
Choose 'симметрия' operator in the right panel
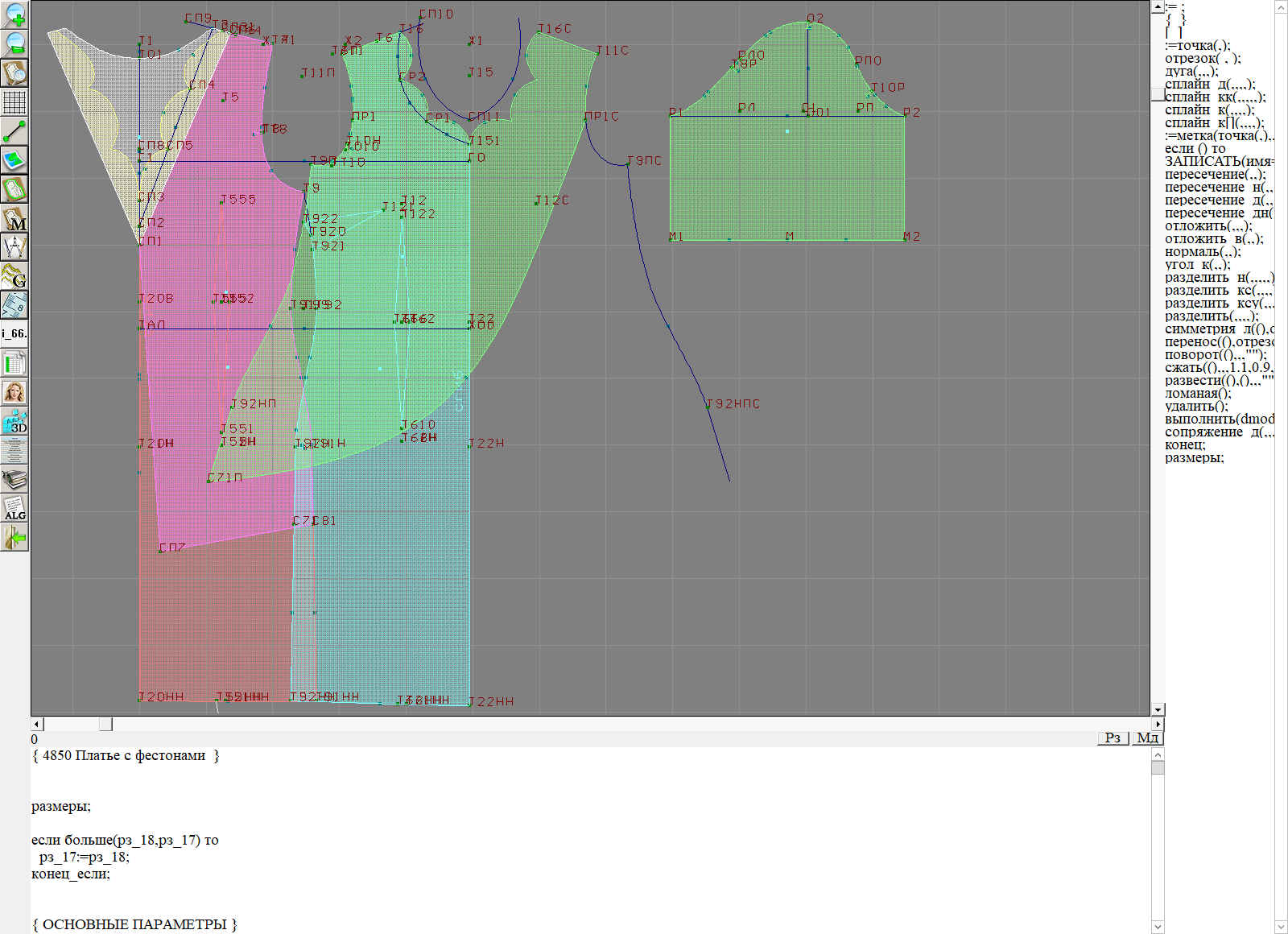[1199, 329]
